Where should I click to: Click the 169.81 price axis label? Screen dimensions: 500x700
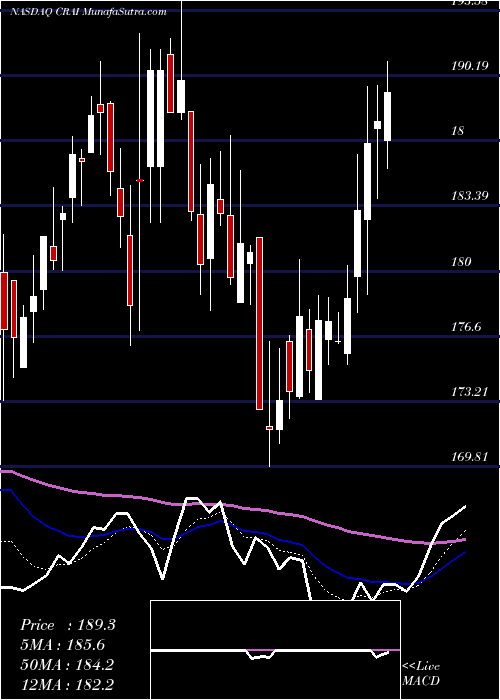coord(469,456)
